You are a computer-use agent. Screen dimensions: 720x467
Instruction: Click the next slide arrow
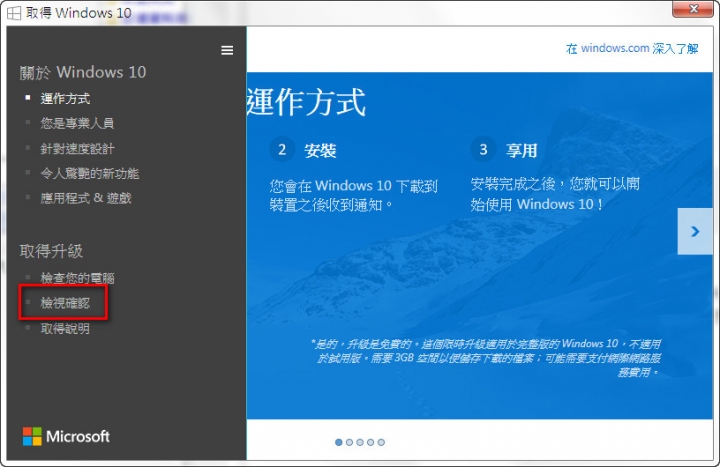pos(695,231)
